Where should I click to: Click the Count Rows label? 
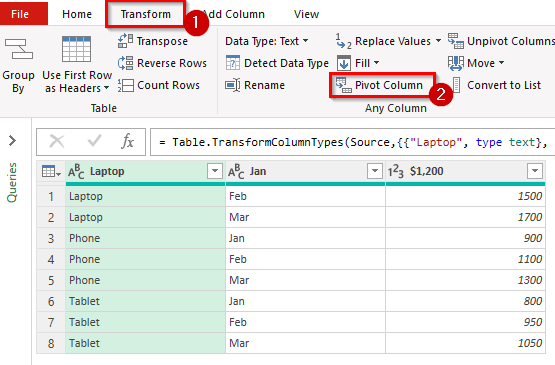(168, 85)
